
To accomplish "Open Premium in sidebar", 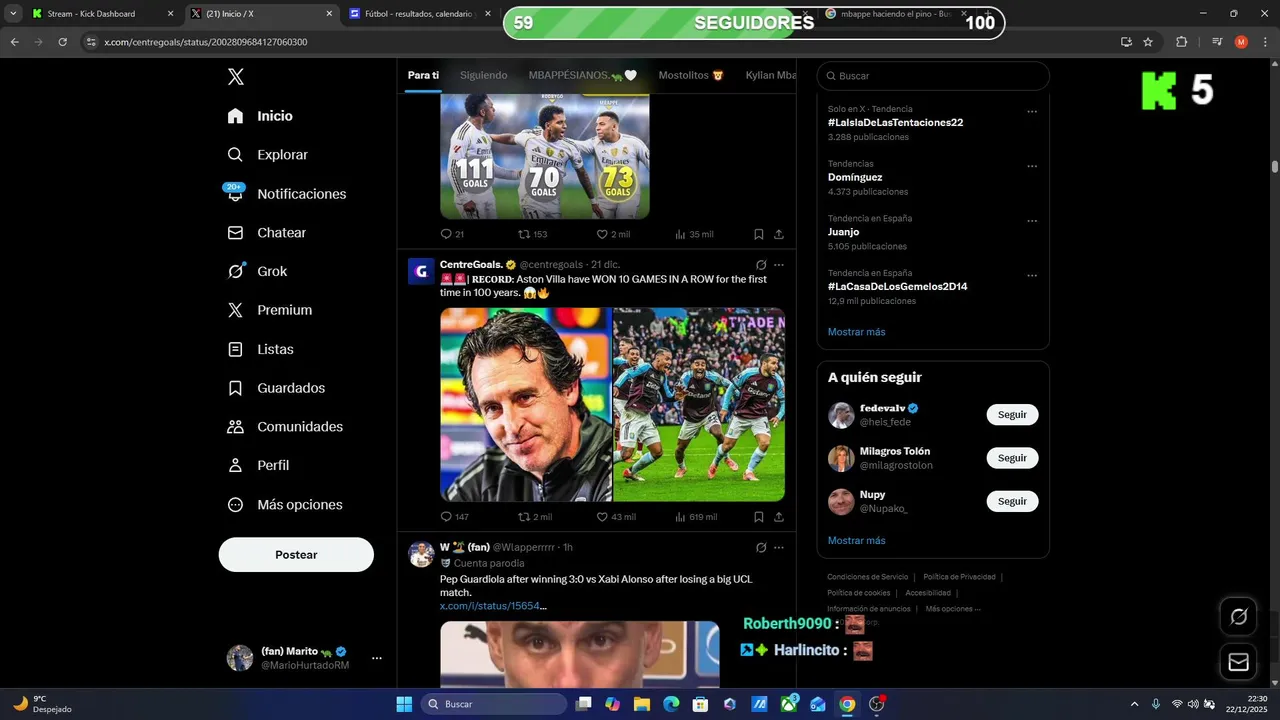I will coord(269,310).
